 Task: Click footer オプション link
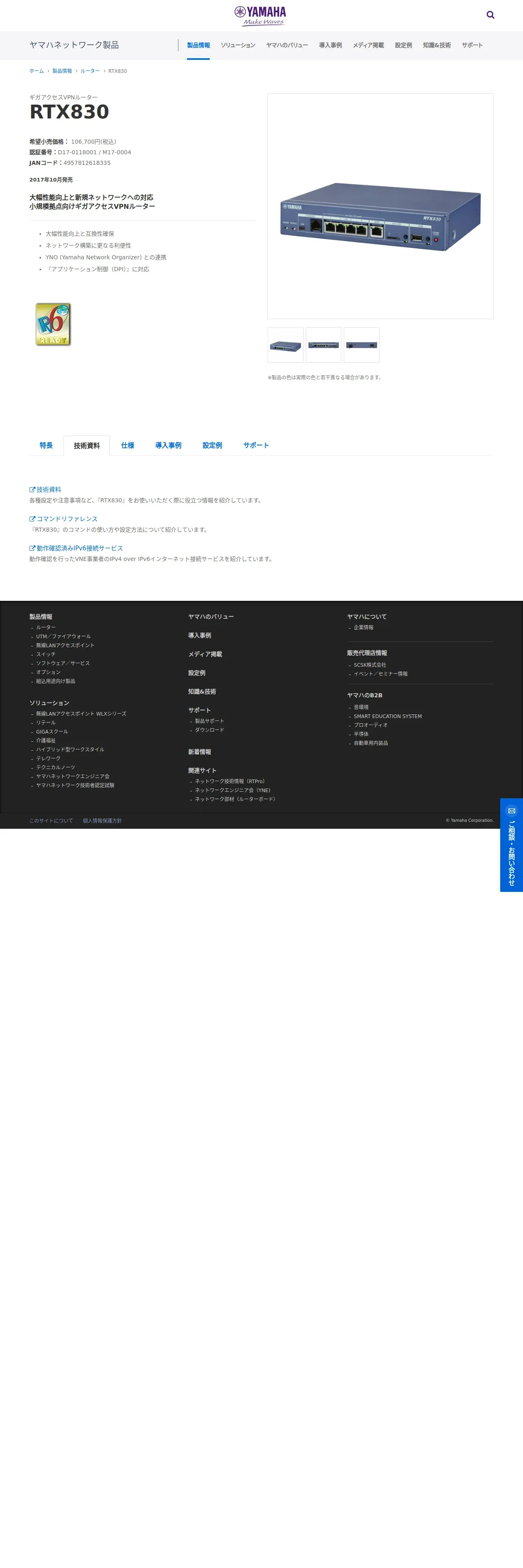pos(48,672)
